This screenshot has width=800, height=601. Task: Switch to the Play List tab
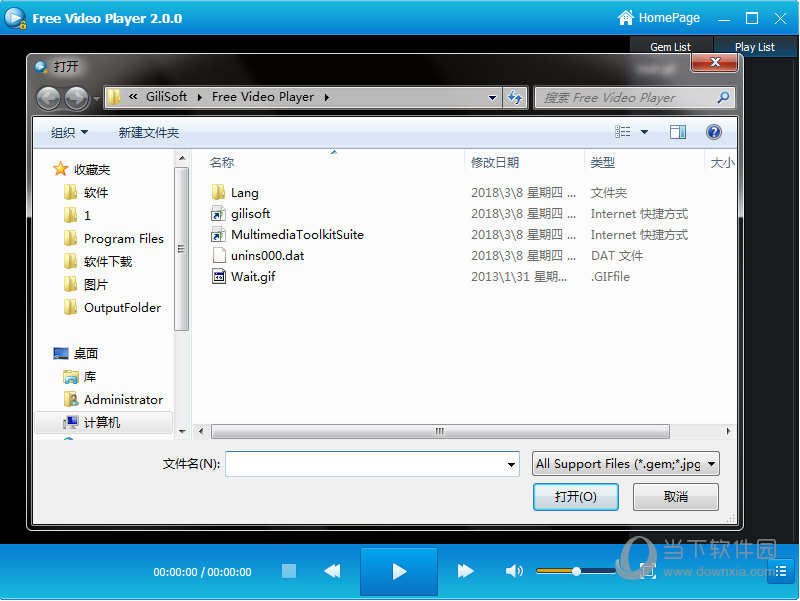(x=755, y=47)
